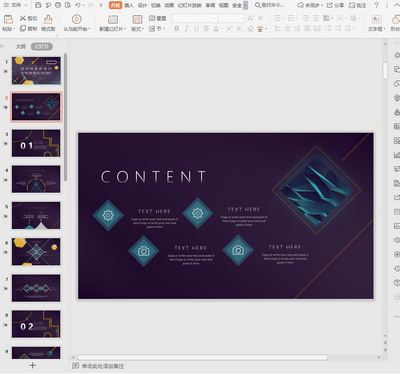Click the 重置 reset button
Viewport: 400px width, 374px height.
[x=158, y=18]
